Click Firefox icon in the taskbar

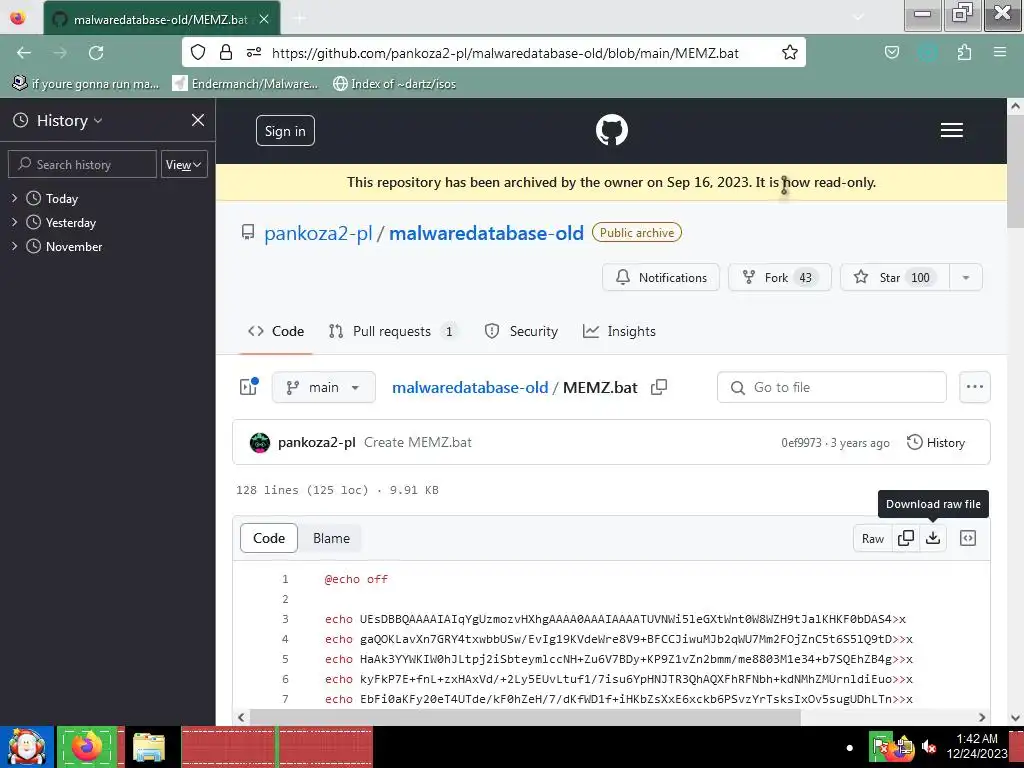tap(87, 746)
